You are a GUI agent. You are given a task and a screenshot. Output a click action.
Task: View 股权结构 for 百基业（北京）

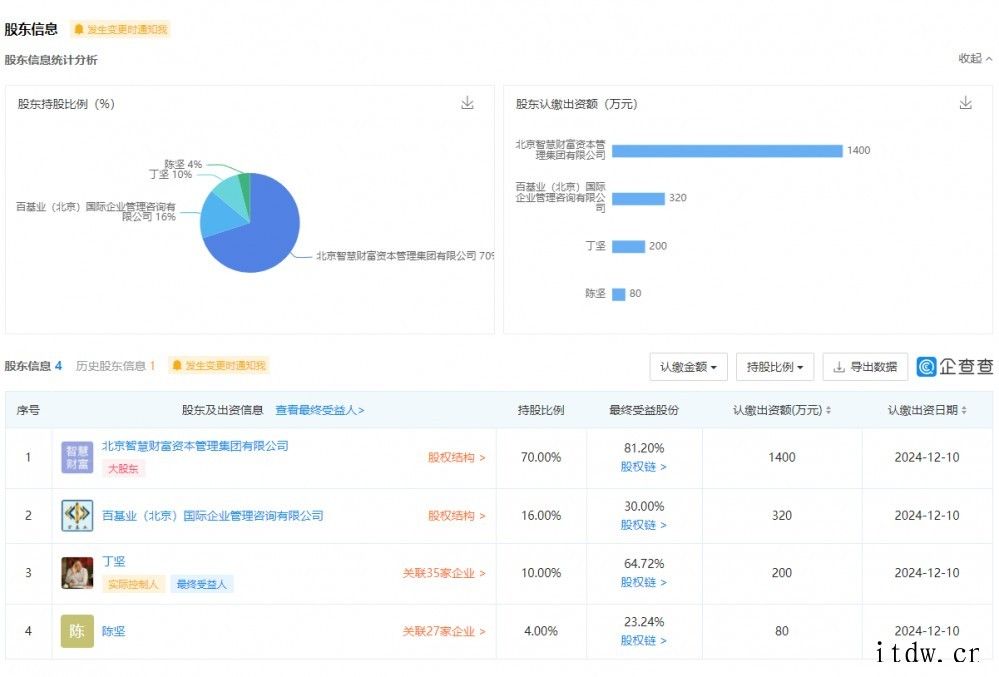click(x=456, y=515)
